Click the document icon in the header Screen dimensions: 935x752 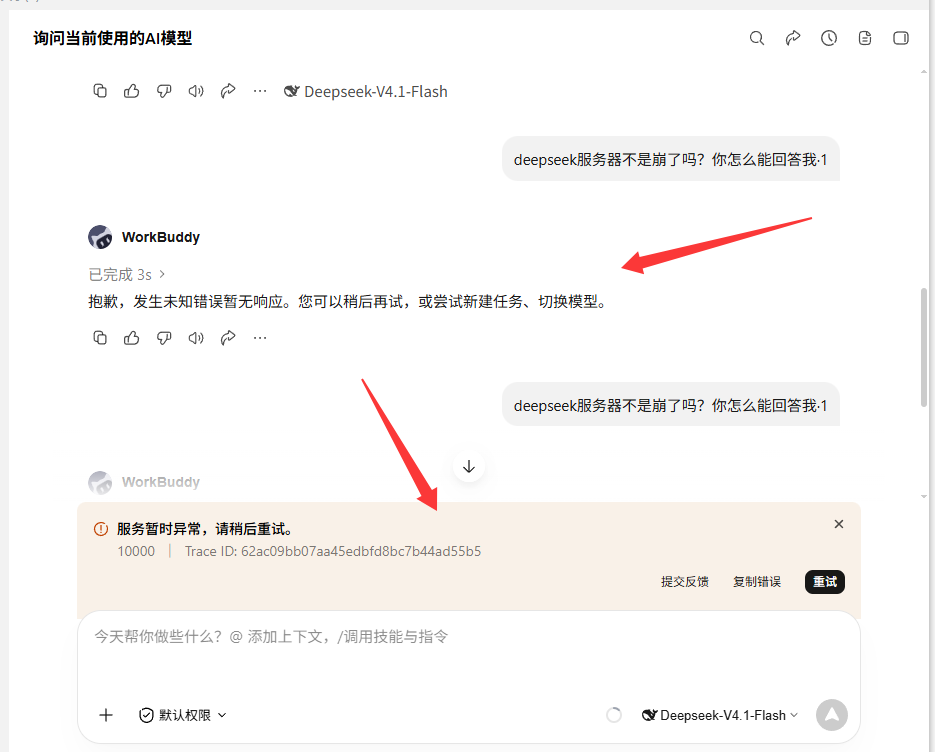click(865, 38)
